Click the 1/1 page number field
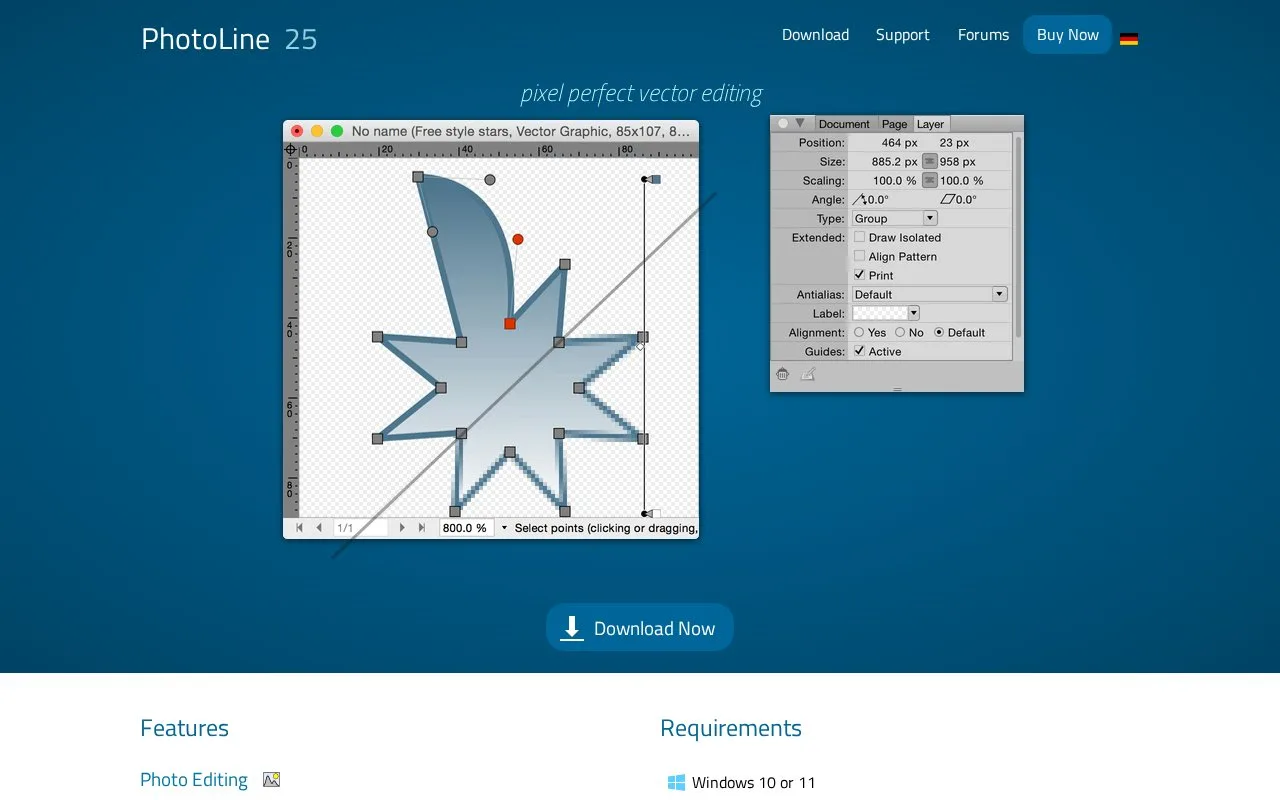The width and height of the screenshot is (1280, 800). click(360, 528)
